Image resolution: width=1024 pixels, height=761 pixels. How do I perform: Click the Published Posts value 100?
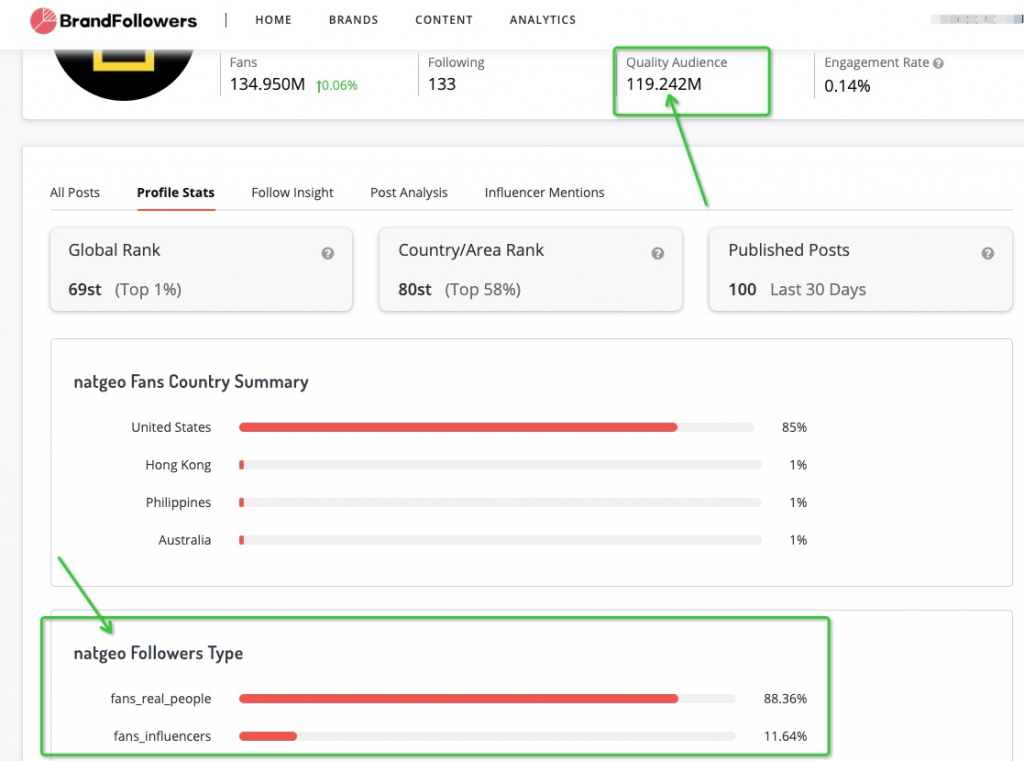[x=743, y=289]
